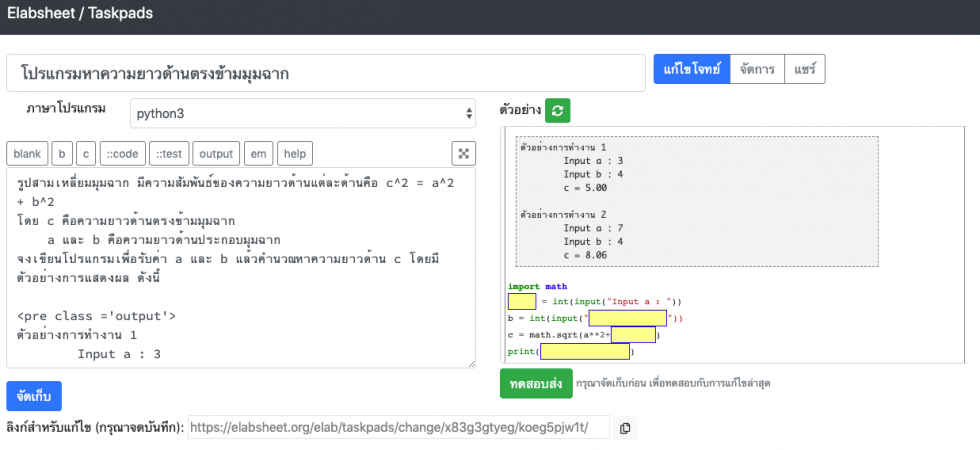Open the python3 language dropdown
Viewport: 980px width, 450px height.
(303, 114)
